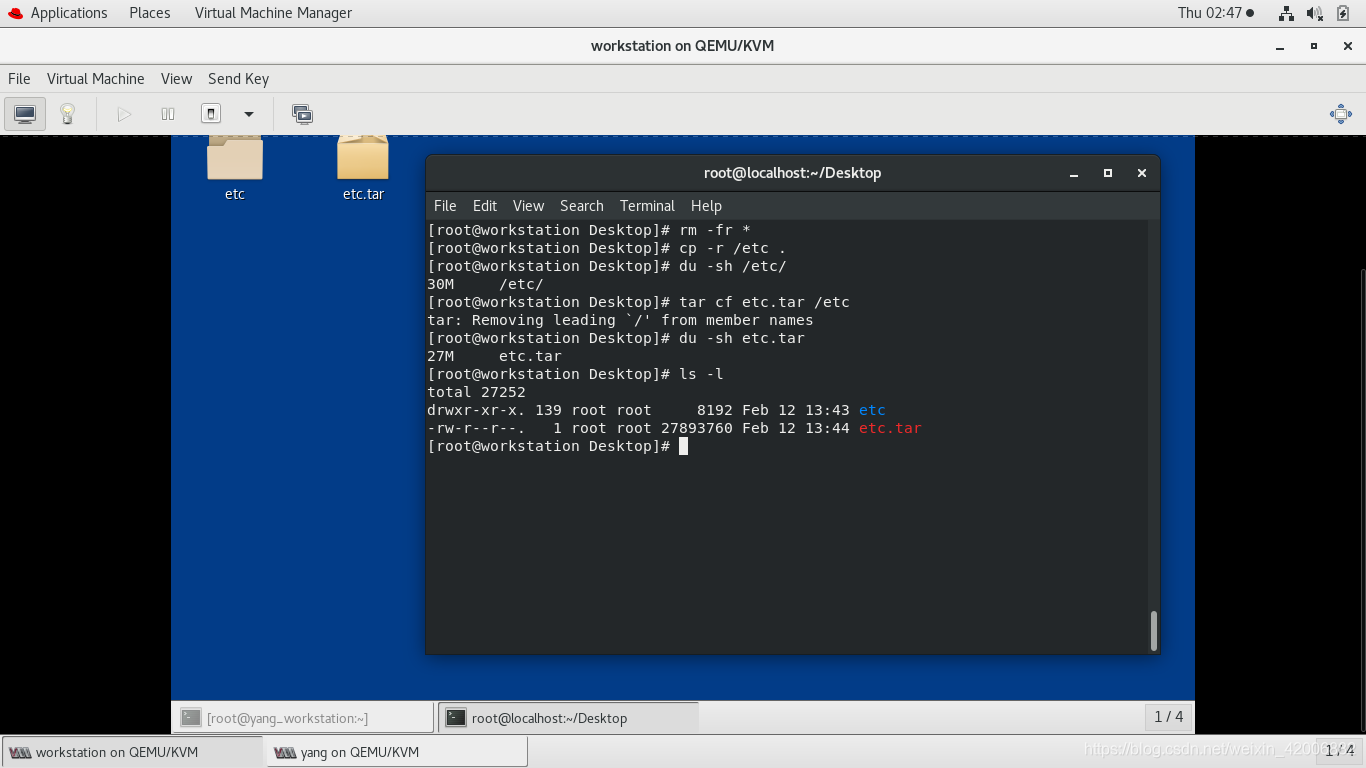The width and height of the screenshot is (1366, 768).
Task: Click the 'du -sh etc.tar' command
Action: pos(742,338)
